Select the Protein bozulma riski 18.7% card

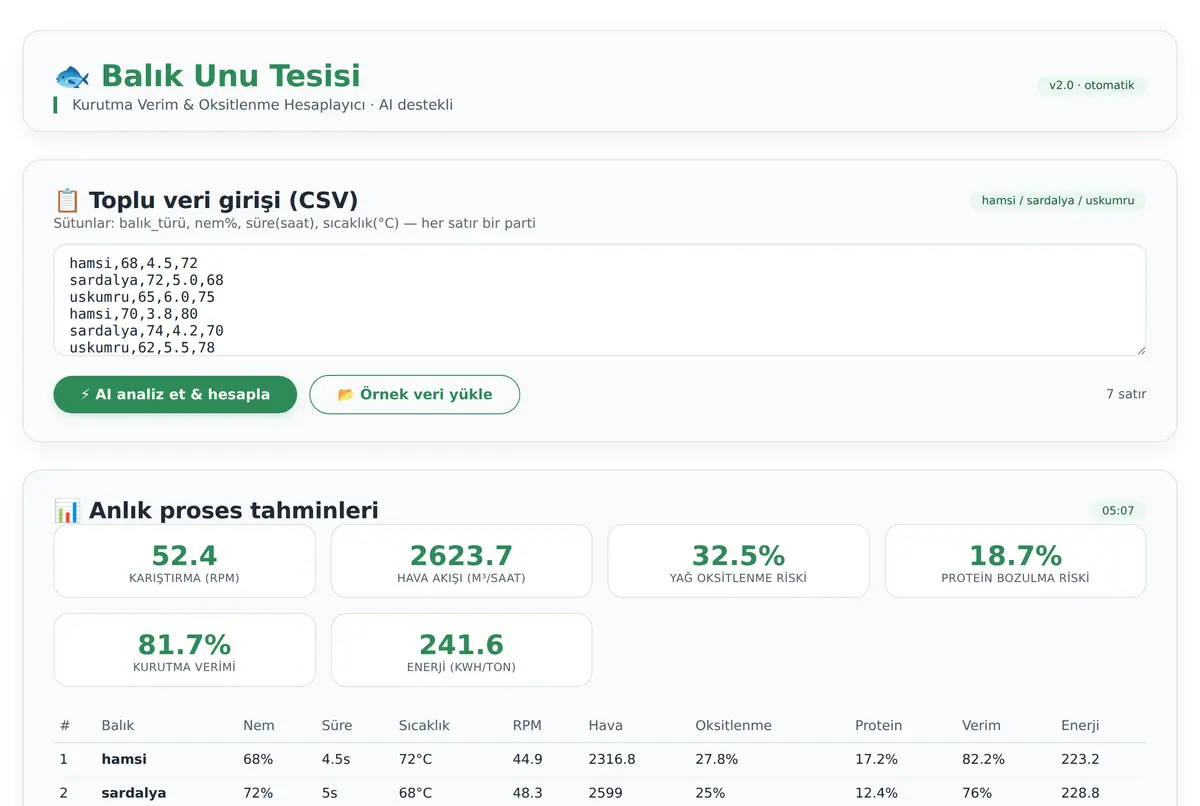click(1015, 561)
